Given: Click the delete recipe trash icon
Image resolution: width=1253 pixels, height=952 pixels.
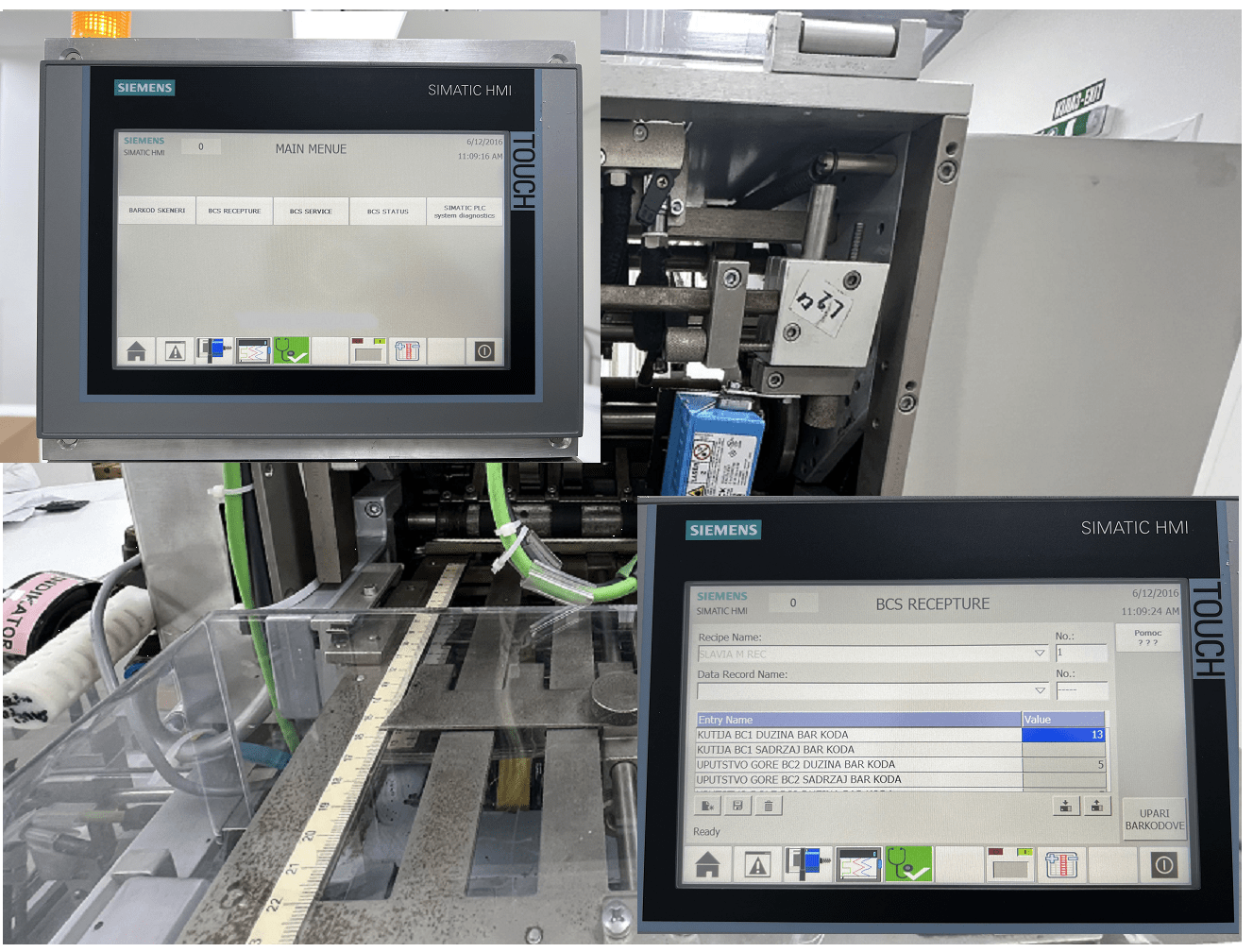Looking at the screenshot, I should pos(769,806).
